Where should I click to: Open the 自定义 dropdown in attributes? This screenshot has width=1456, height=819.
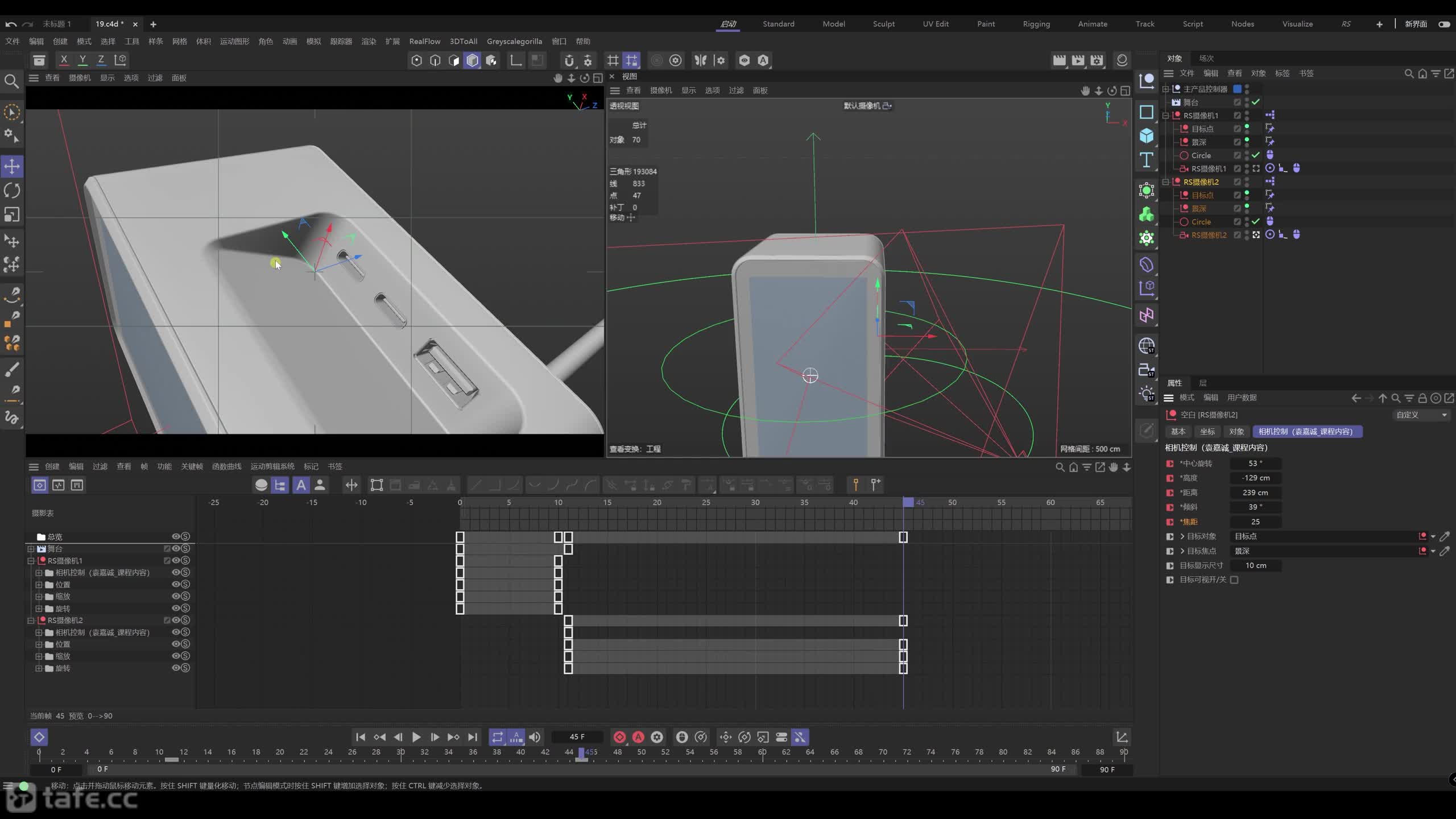tap(1421, 415)
